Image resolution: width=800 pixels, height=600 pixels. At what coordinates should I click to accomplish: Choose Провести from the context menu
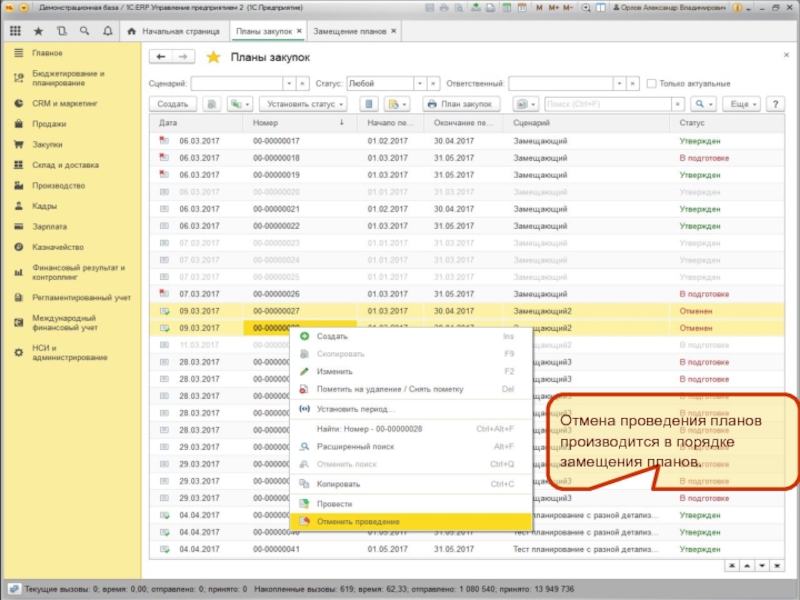click(334, 504)
